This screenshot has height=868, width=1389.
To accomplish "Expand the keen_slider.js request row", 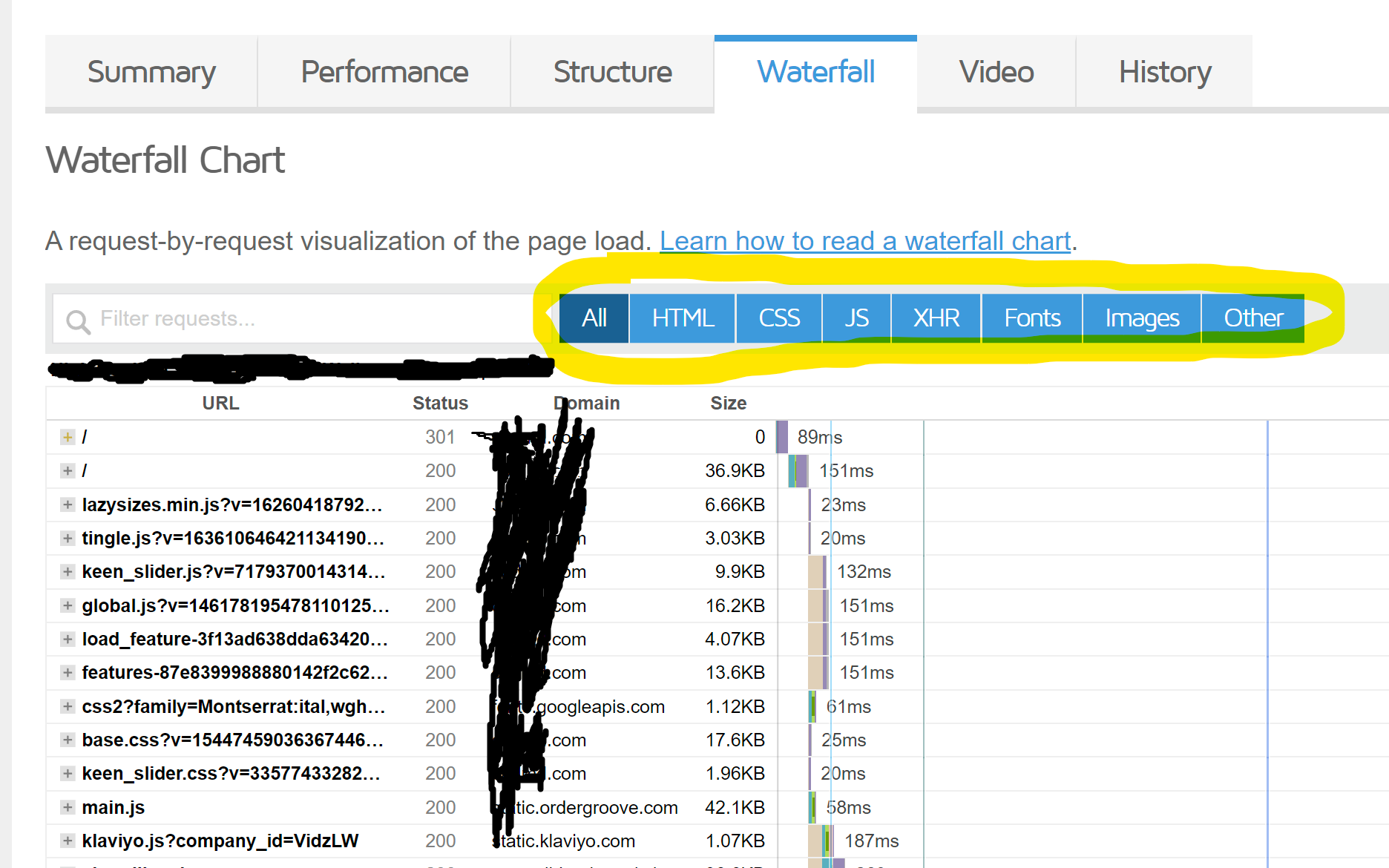I will 68,571.
